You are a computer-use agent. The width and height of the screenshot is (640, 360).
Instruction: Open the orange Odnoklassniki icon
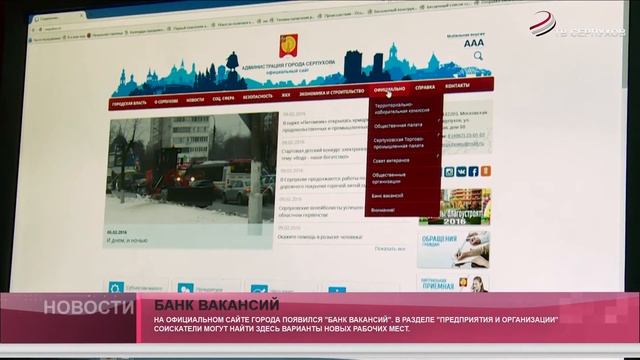pos(485,171)
